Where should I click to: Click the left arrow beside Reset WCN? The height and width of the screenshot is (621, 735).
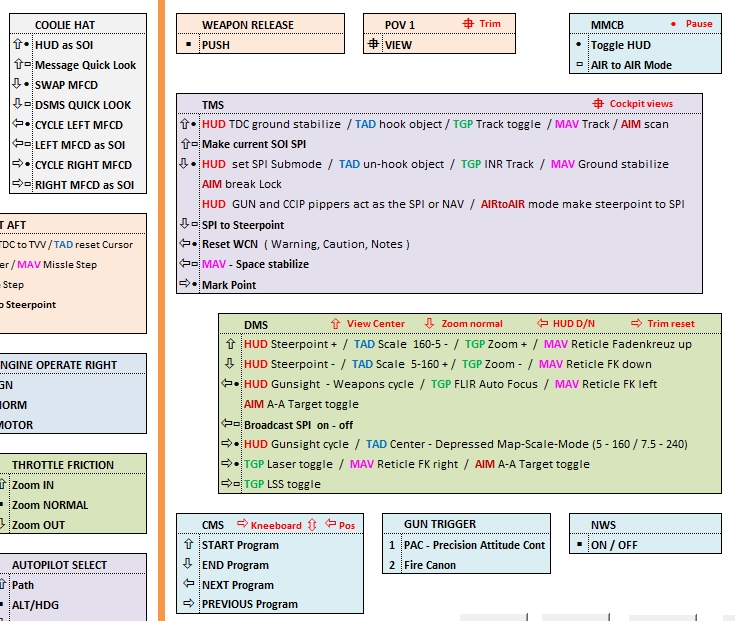pyautogui.click(x=184, y=243)
